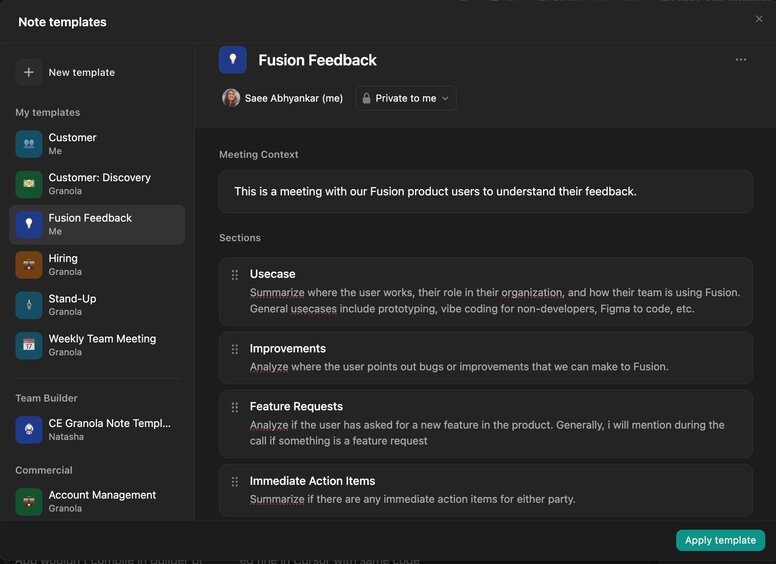Grab the Immediate Action Items drag handle

pos(235,482)
